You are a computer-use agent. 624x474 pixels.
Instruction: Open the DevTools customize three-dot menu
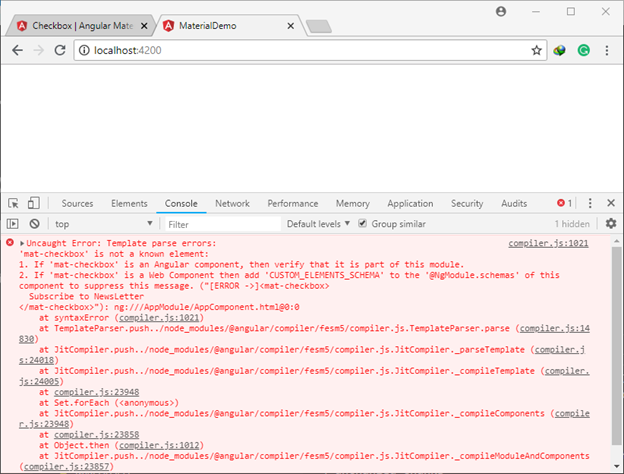coord(590,203)
